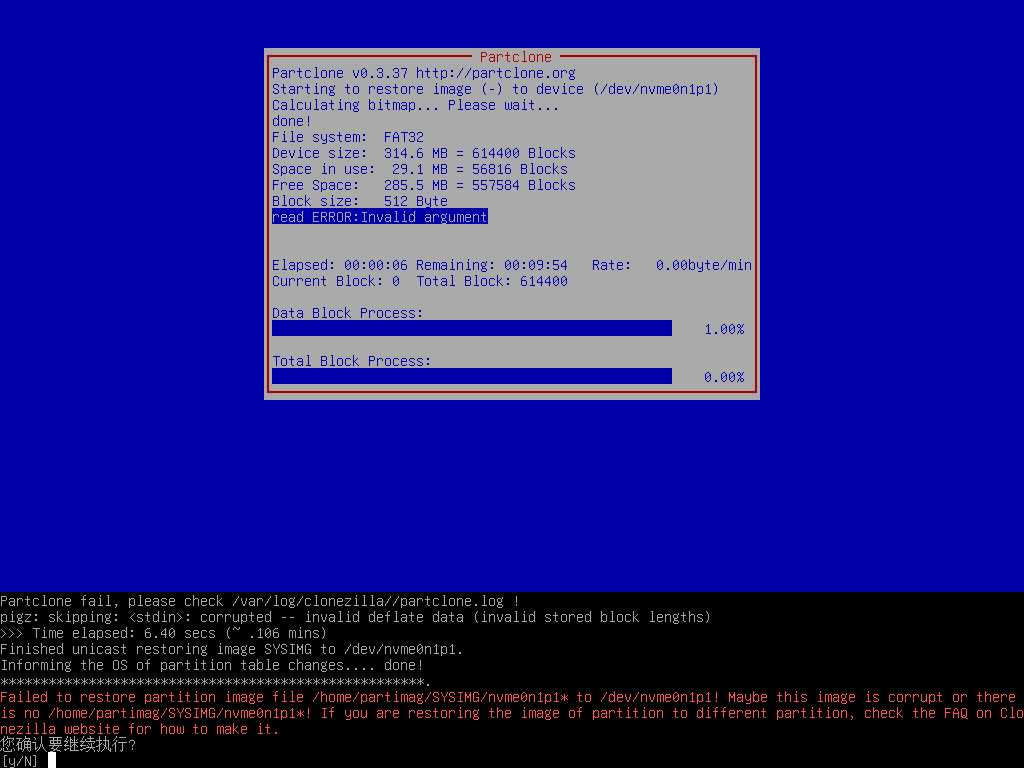Click the 'Partclone fail, please check' log line

pyautogui.click(x=259, y=601)
